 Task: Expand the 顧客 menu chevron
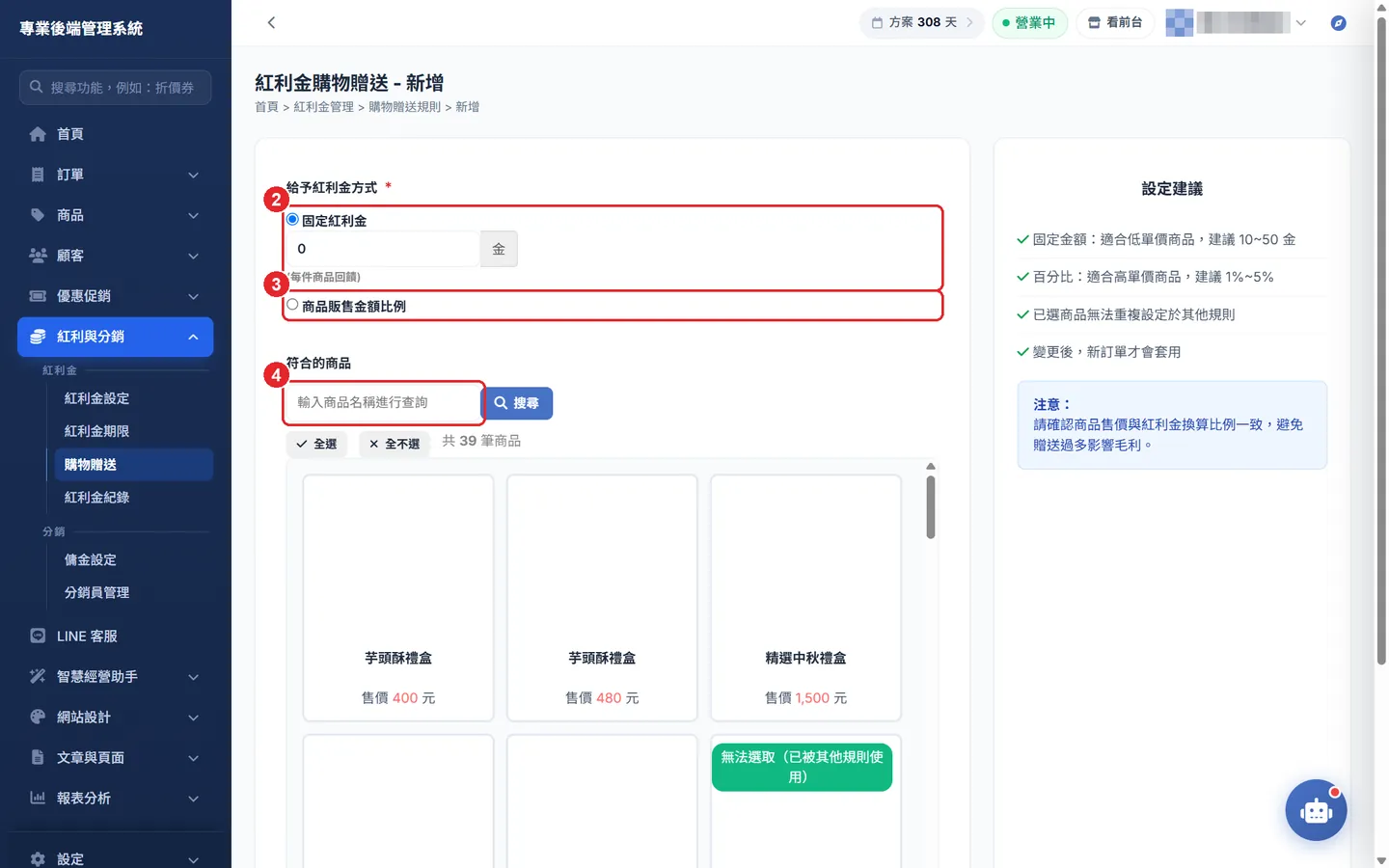(x=193, y=257)
